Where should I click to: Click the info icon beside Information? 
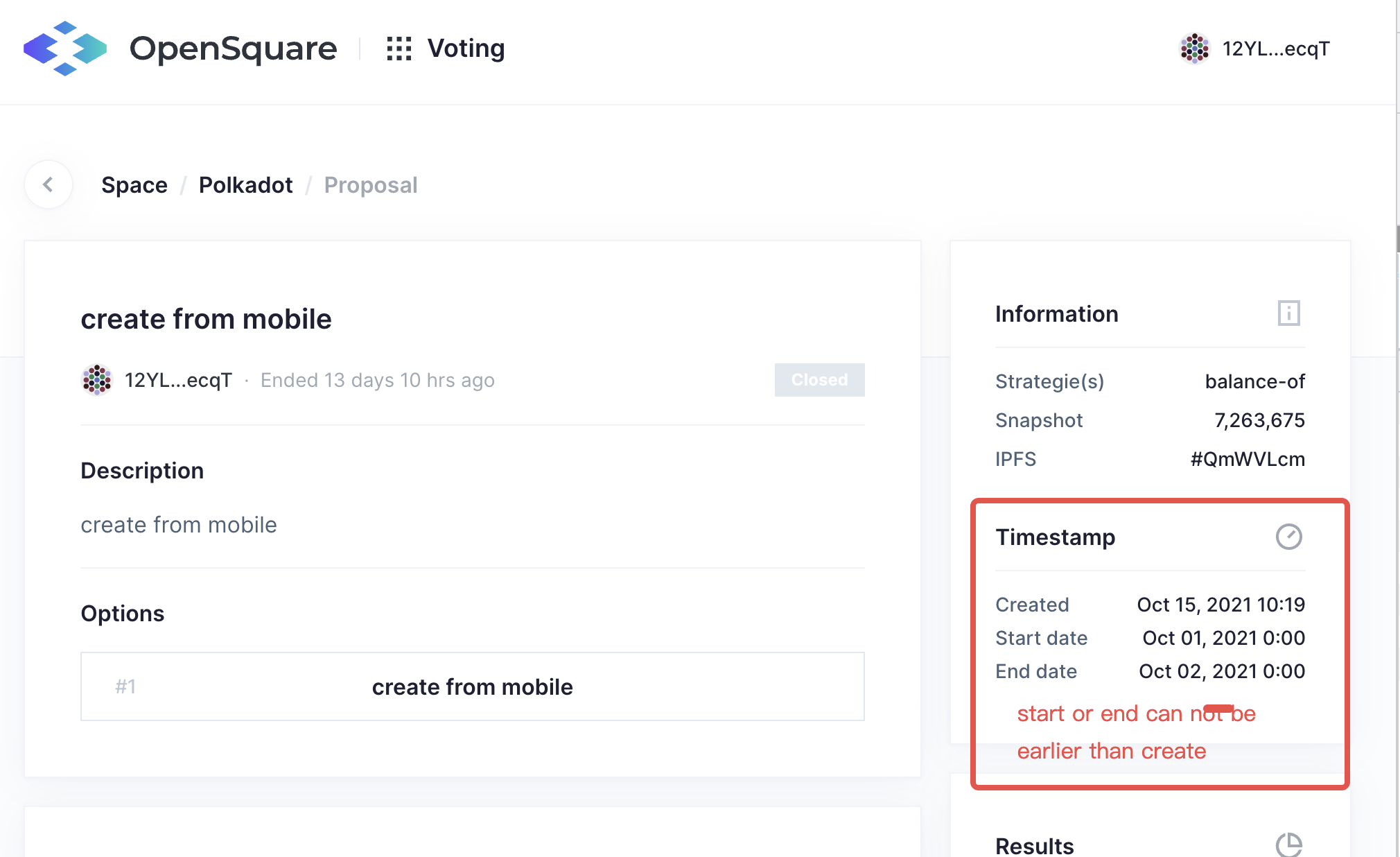[x=1288, y=313]
